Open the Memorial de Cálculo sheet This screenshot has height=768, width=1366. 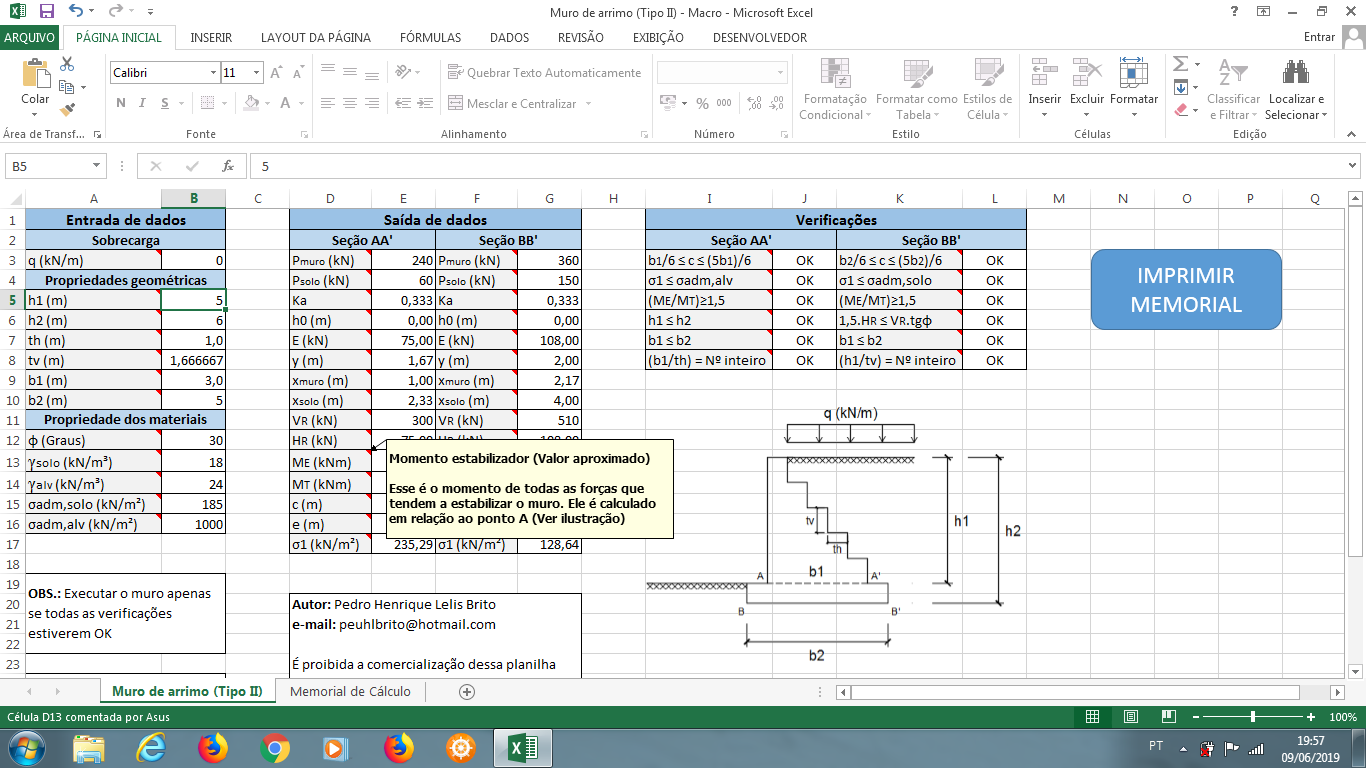(350, 691)
